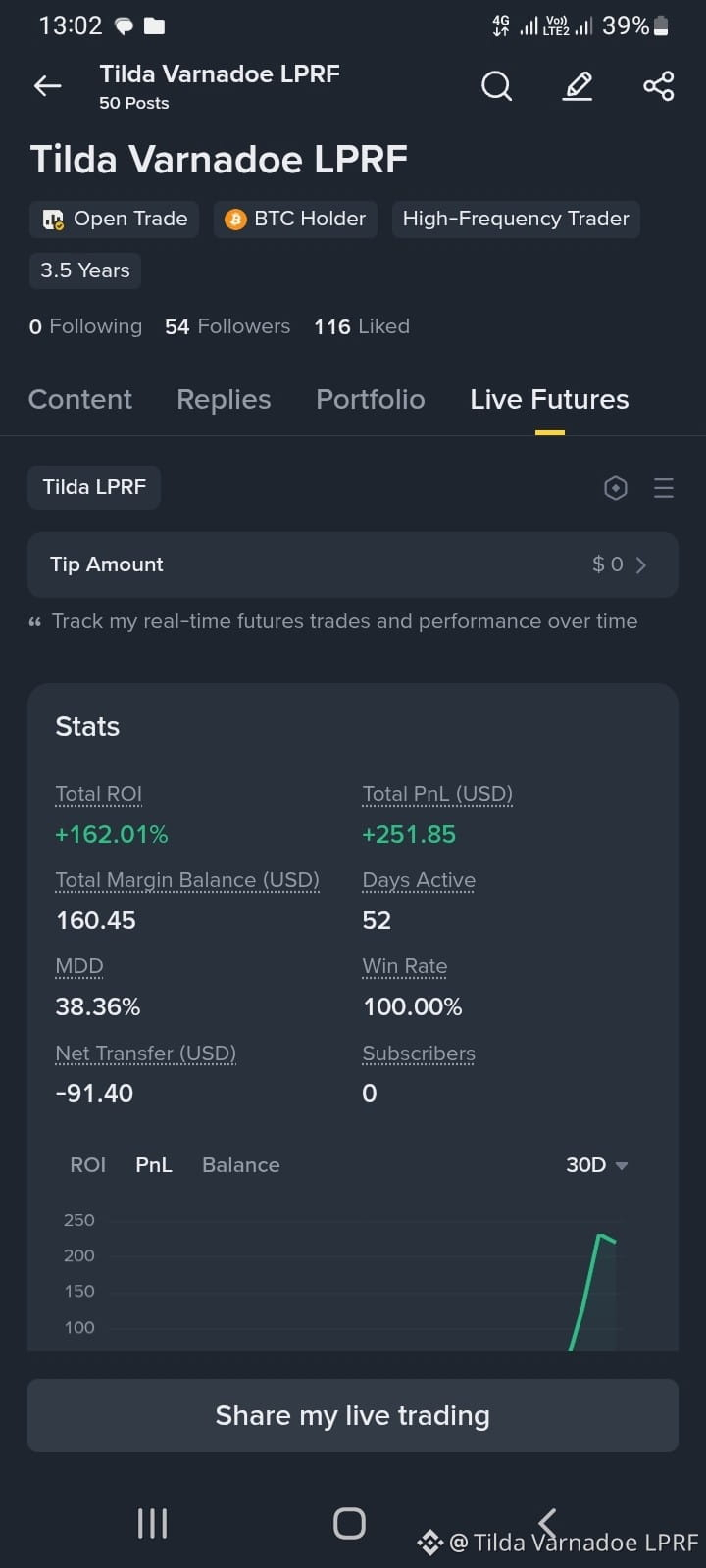The width and height of the screenshot is (706, 1568).
Task: Open the three-line list menu icon
Action: click(664, 488)
